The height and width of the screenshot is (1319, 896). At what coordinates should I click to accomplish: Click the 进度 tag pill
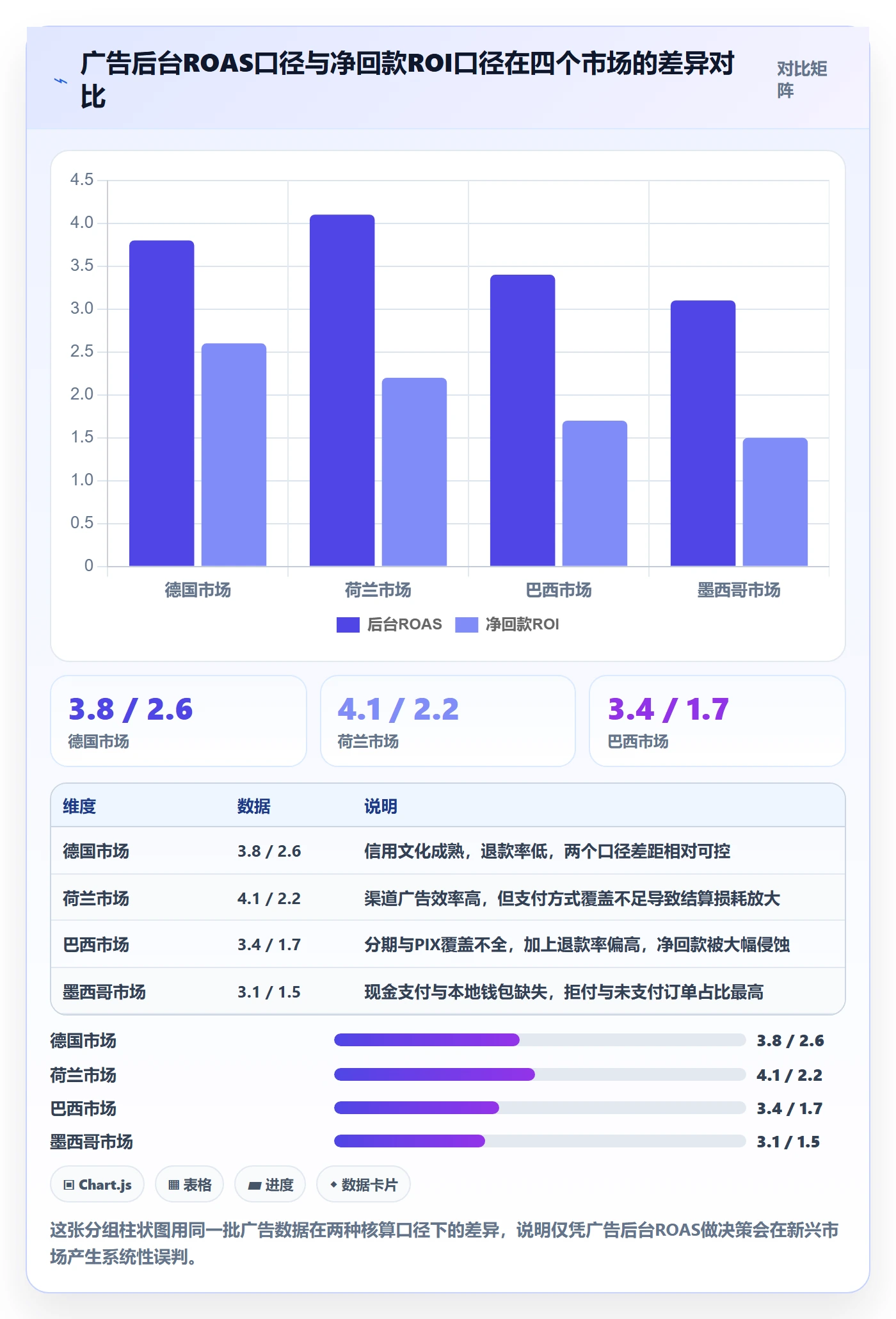coord(270,1185)
